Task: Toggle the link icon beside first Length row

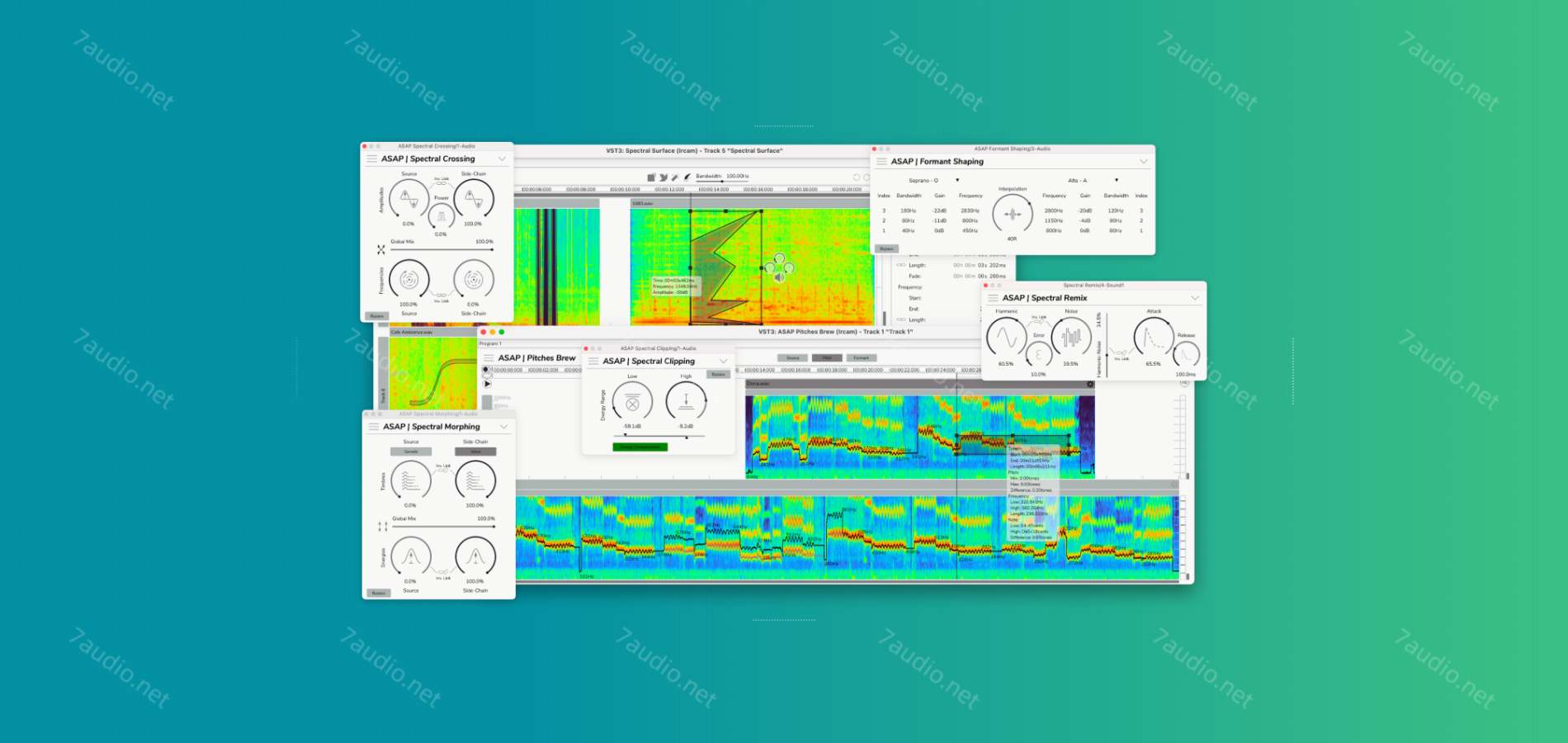Action: [x=901, y=265]
